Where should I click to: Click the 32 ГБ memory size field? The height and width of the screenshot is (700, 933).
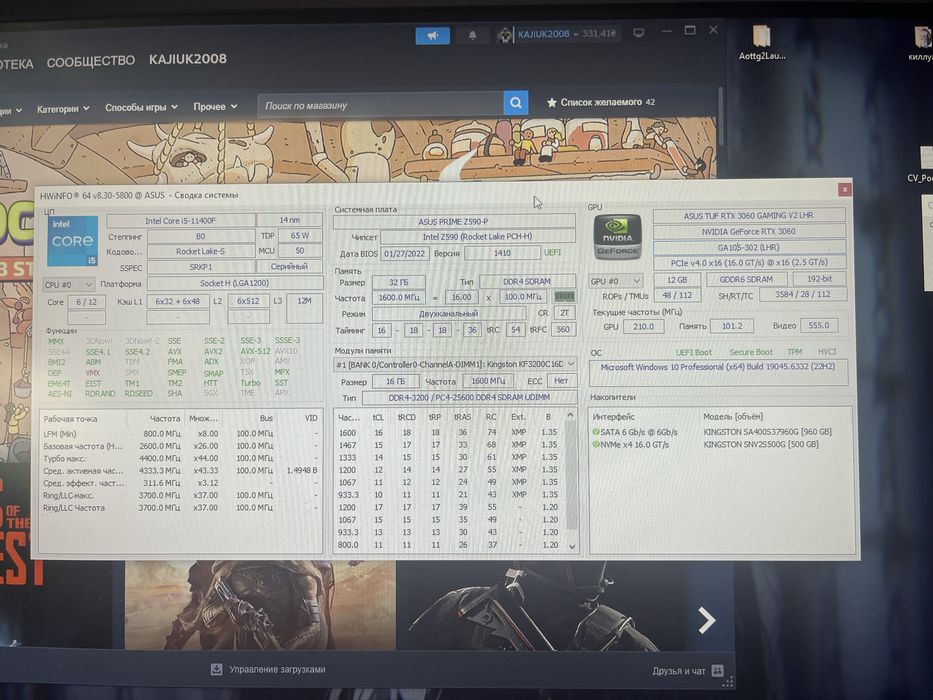(398, 282)
